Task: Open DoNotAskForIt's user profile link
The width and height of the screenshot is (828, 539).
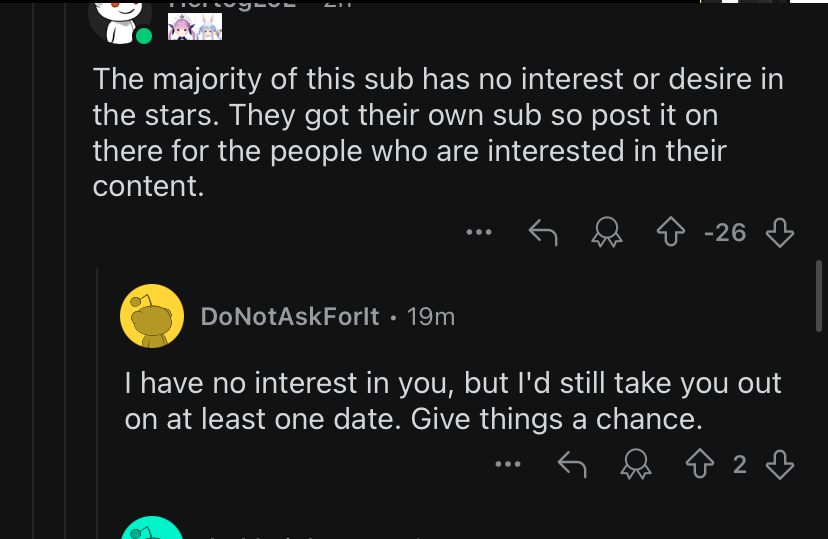Action: tap(290, 317)
